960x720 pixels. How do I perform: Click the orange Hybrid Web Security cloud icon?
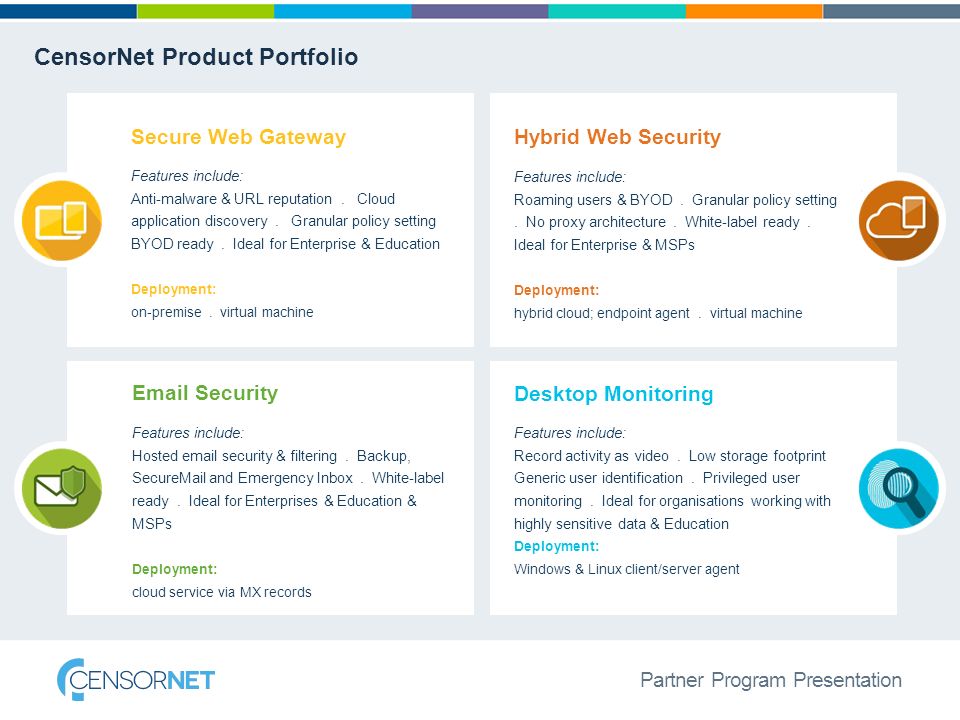(x=898, y=220)
